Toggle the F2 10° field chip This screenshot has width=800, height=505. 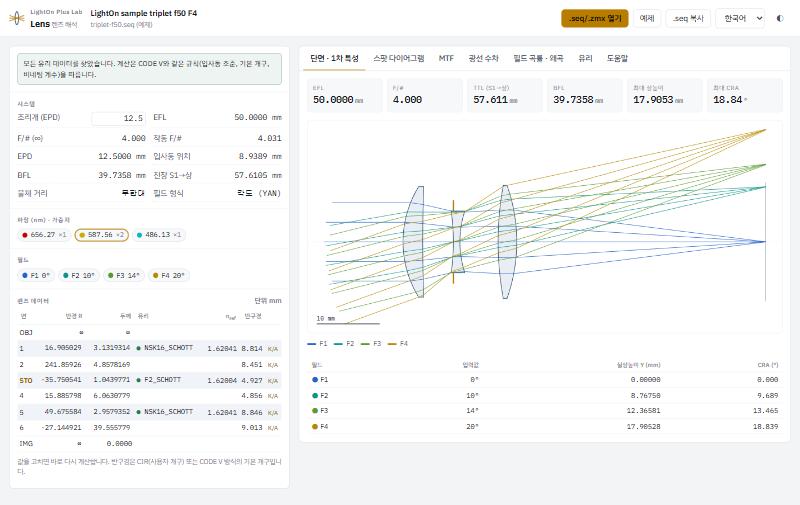(x=79, y=275)
